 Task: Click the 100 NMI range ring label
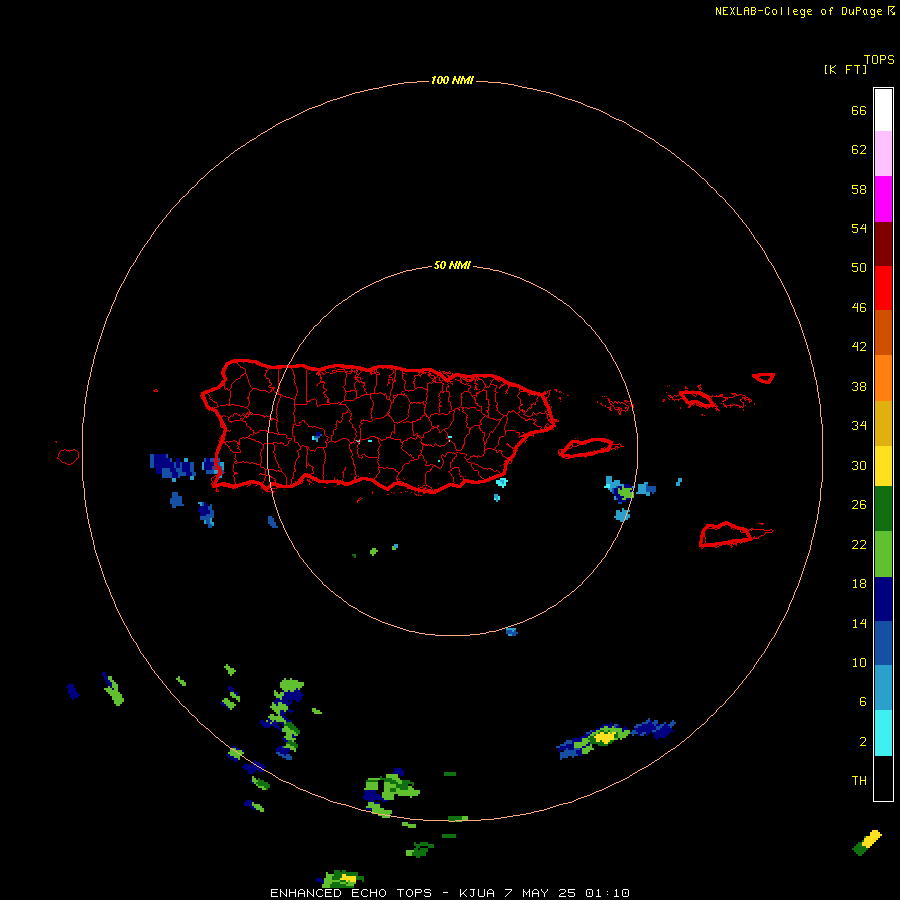coord(452,80)
